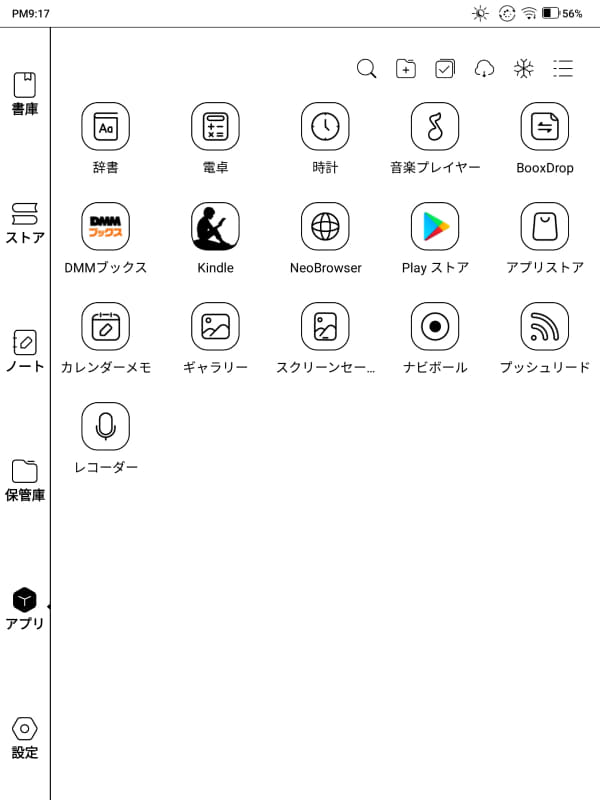Open the 設定 settings tab
Image resolution: width=600 pixels, height=800 pixels.
[24, 738]
